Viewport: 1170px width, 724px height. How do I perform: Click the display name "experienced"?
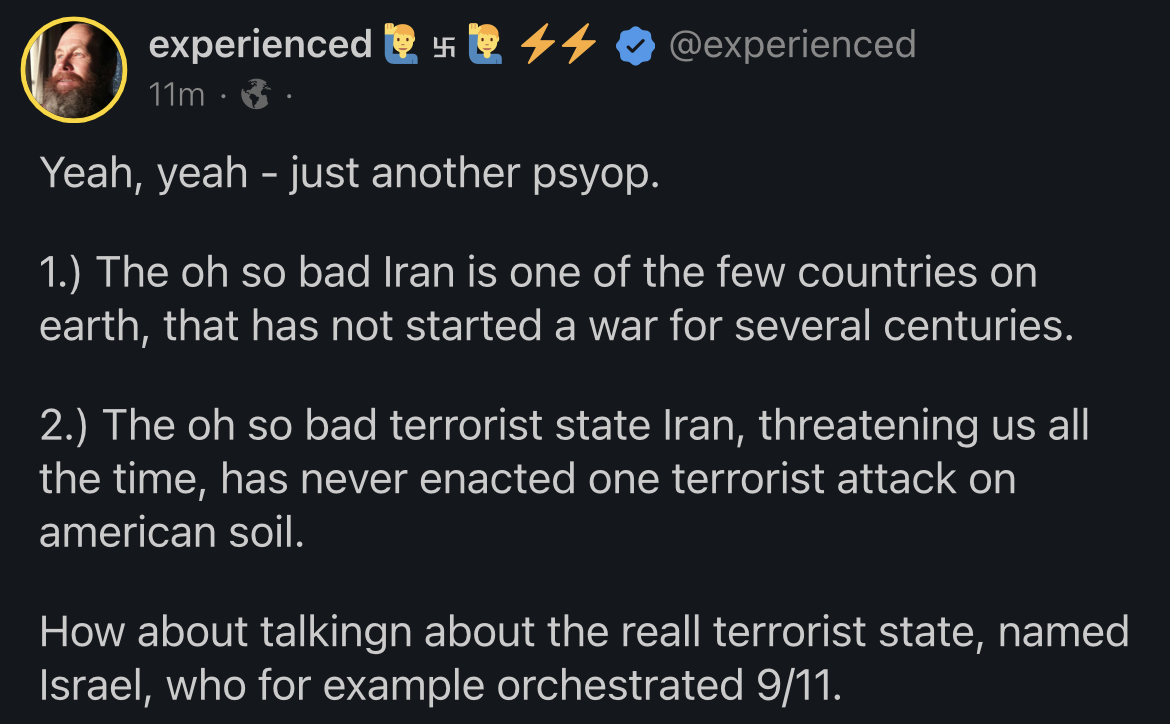tap(259, 45)
